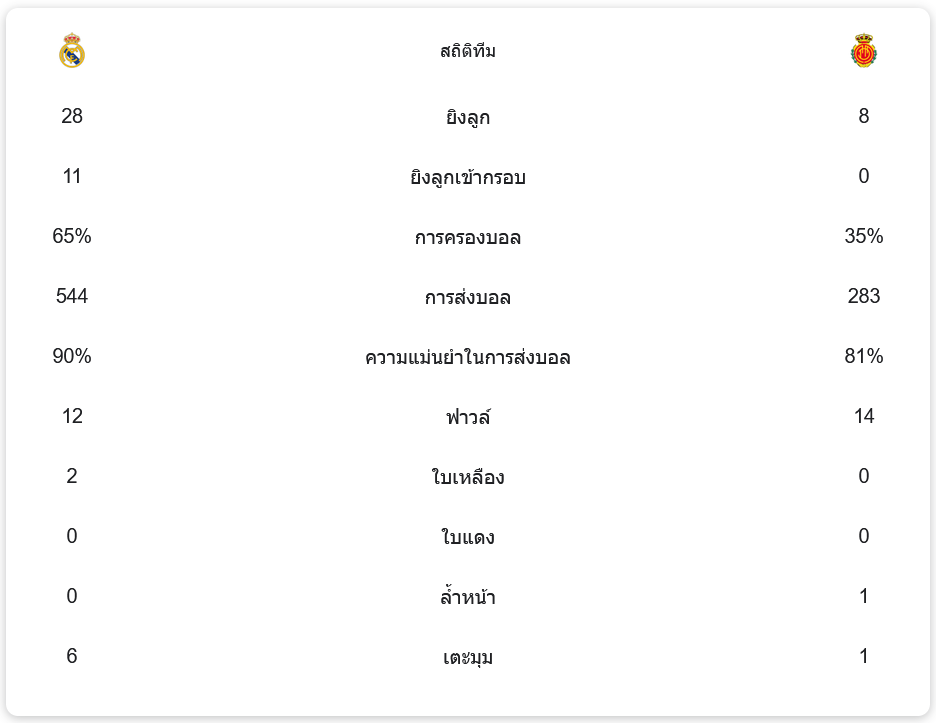Click the 544 passes value
The width and height of the screenshot is (936, 723).
coord(72,296)
